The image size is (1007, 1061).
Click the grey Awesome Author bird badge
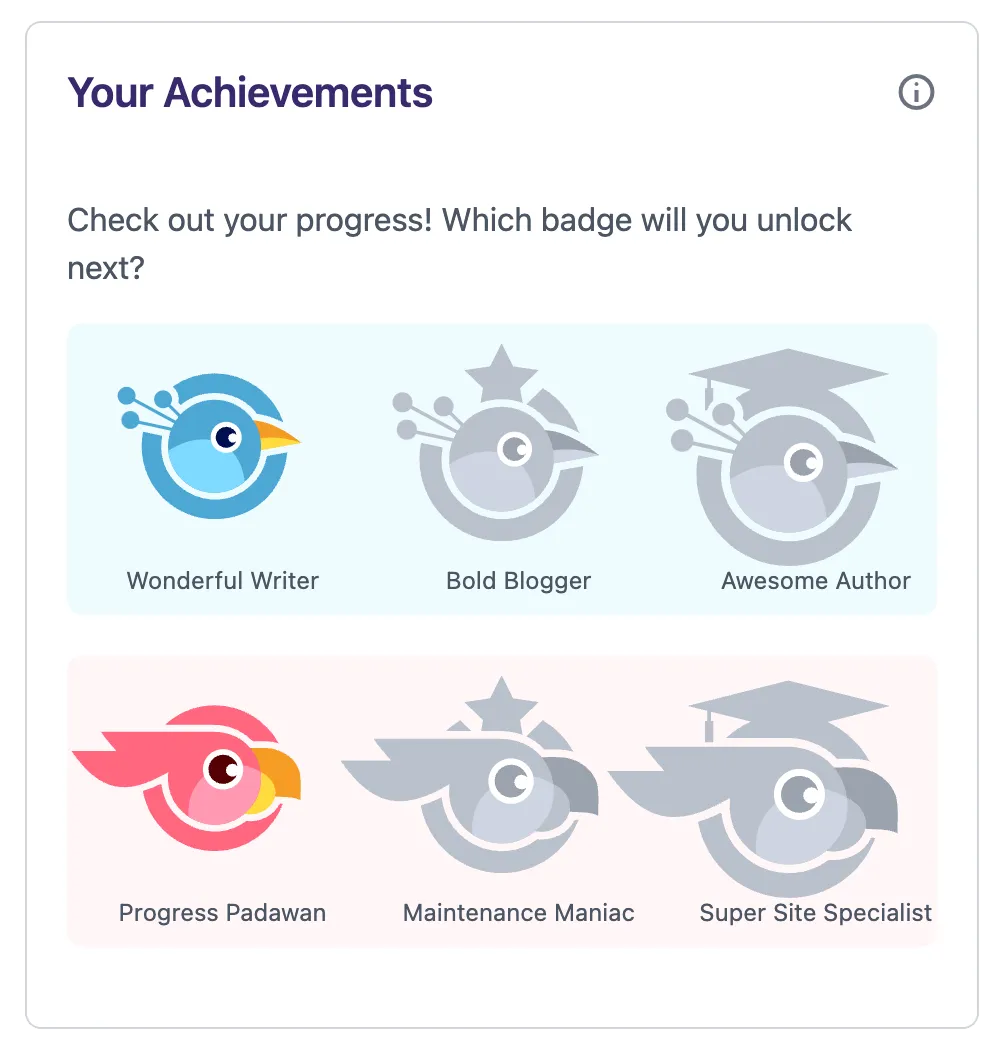782,457
